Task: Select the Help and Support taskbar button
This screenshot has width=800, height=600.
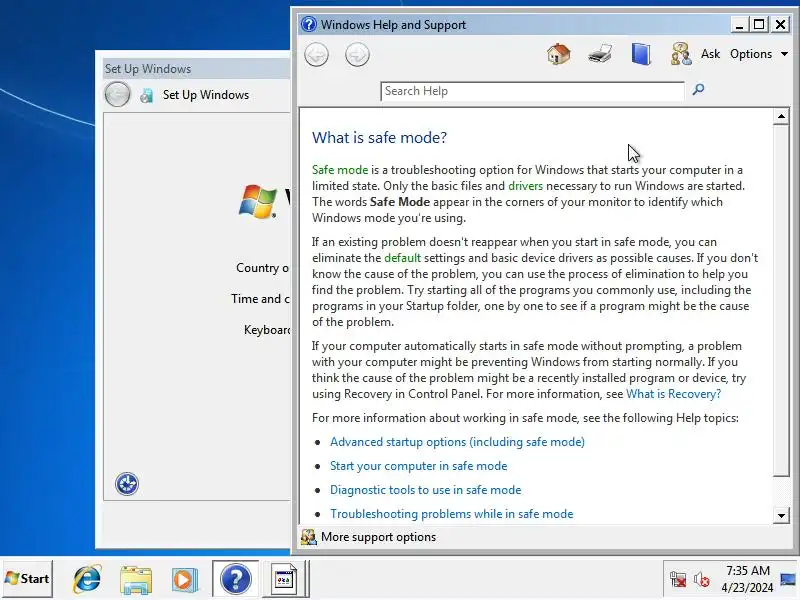Action: 235,579
